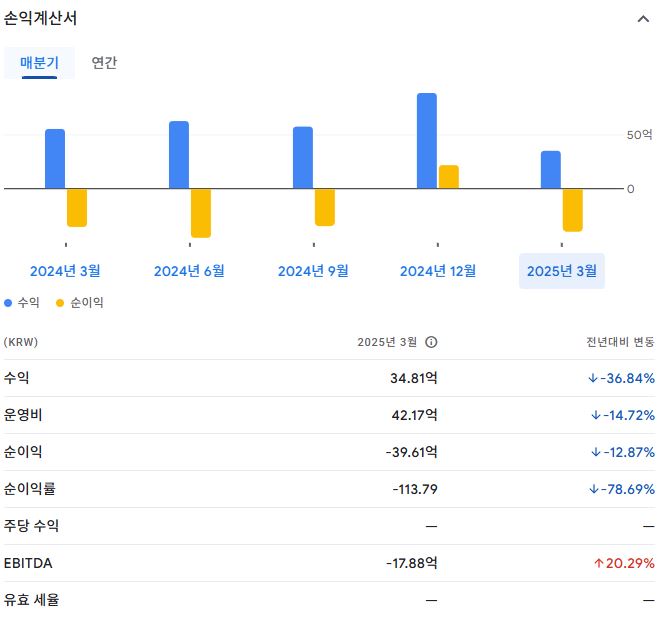Click the yellow net income bar for 2024년 9월
The width and height of the screenshot is (664, 619).
[325, 207]
